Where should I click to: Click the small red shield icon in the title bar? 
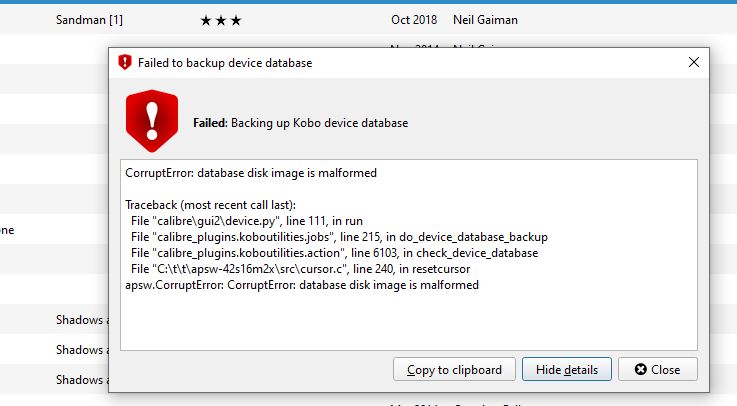pyautogui.click(x=124, y=62)
